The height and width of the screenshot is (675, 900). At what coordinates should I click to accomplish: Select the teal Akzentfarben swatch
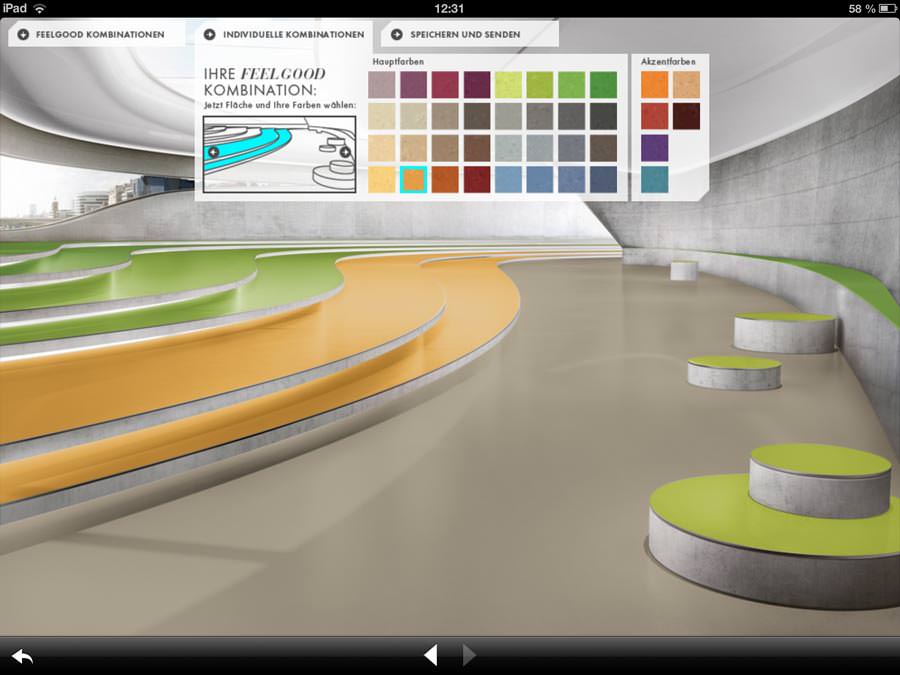coord(654,180)
